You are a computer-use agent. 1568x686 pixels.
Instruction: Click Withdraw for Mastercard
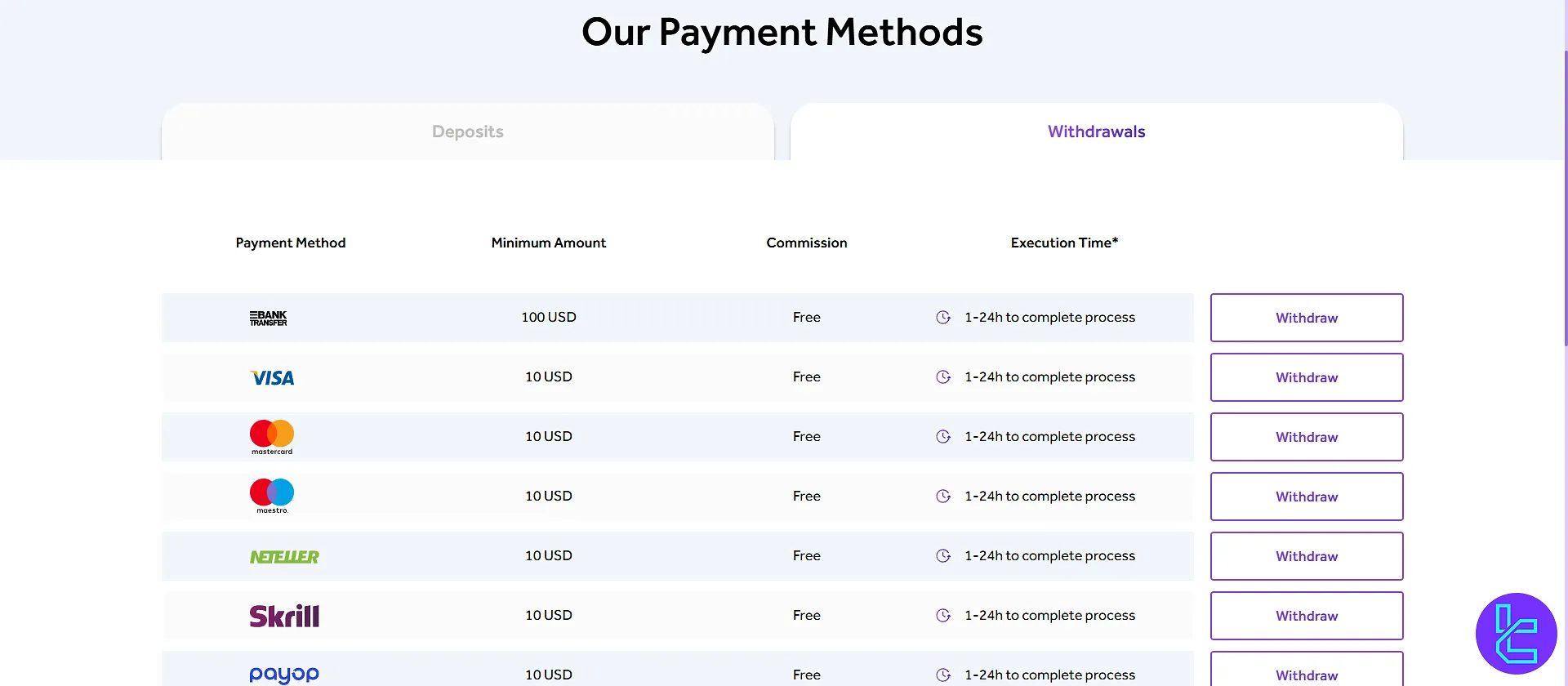(x=1307, y=437)
